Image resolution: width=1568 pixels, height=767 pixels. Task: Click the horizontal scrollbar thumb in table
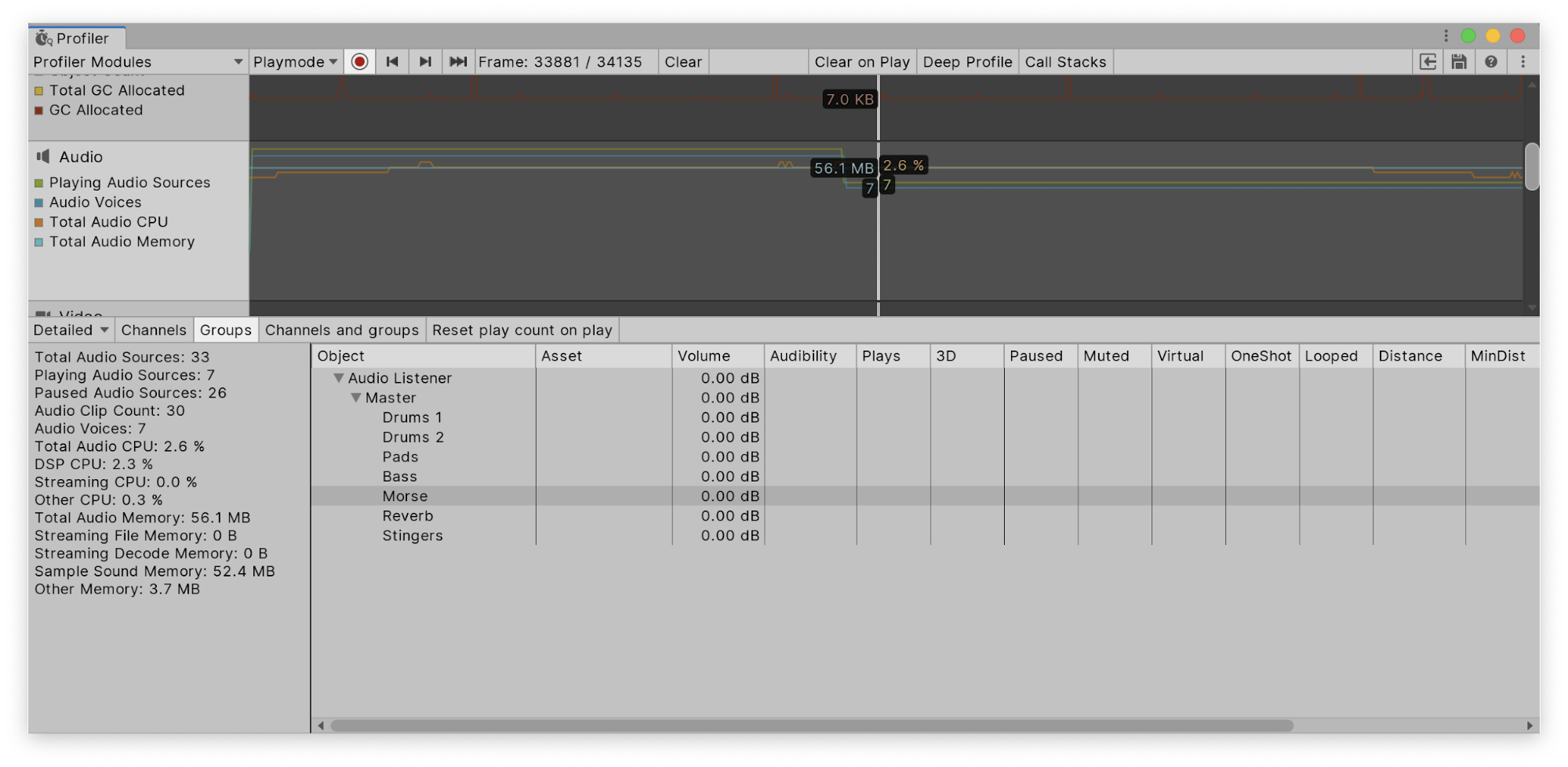(812, 726)
